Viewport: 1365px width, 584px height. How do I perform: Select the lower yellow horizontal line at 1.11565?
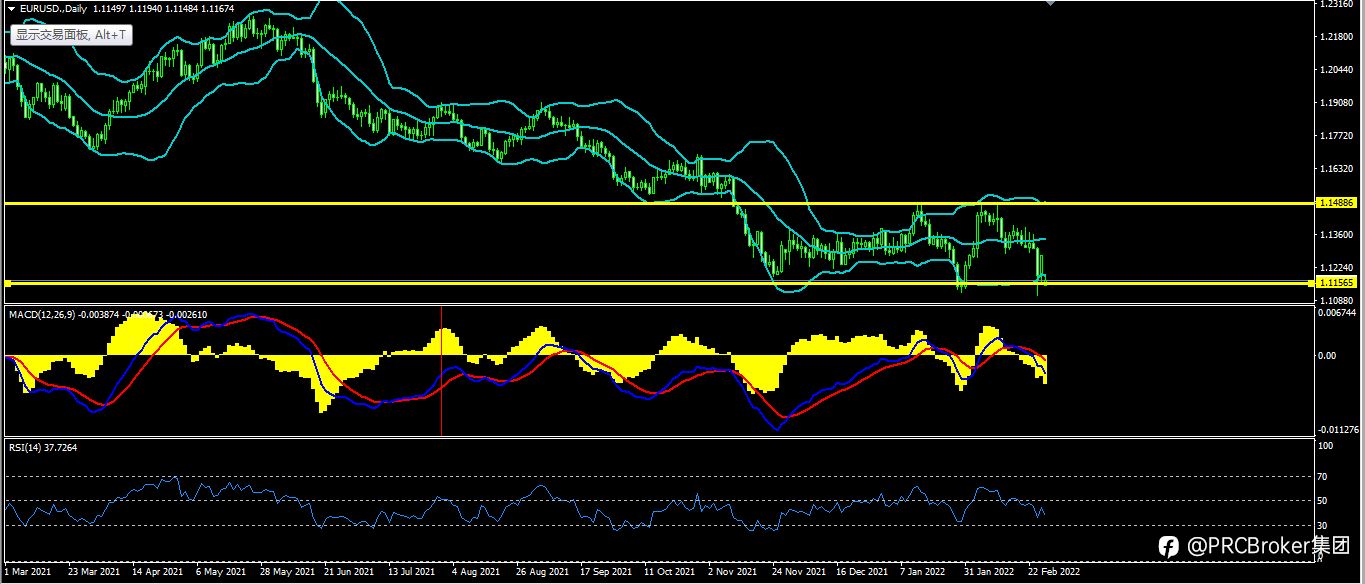click(x=658, y=283)
